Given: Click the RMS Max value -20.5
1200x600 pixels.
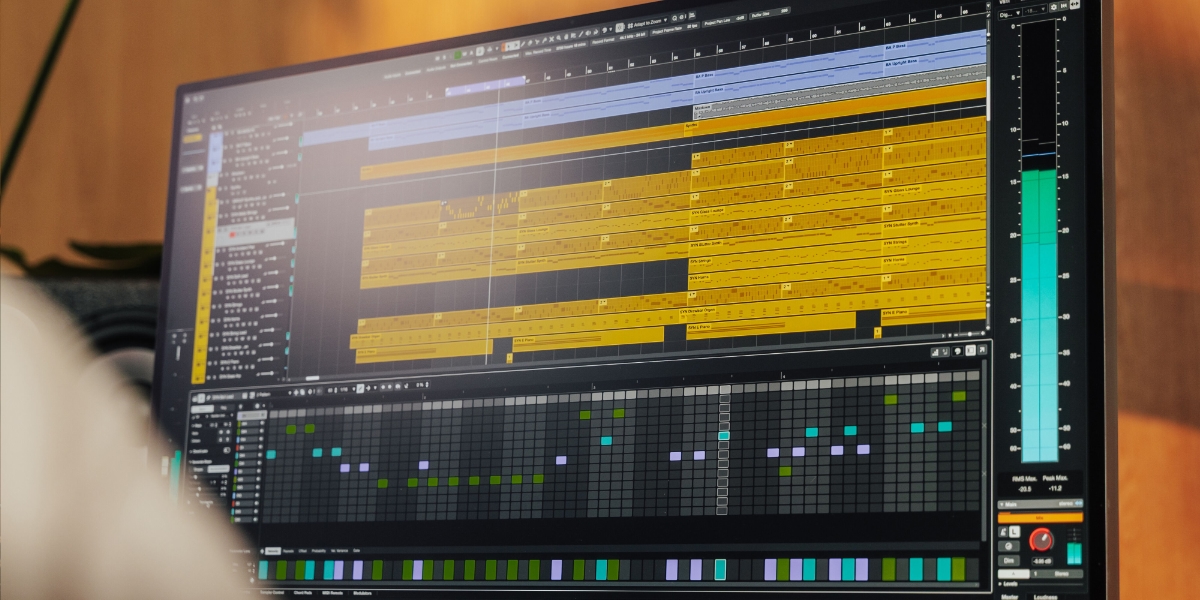Looking at the screenshot, I should coord(1025,489).
